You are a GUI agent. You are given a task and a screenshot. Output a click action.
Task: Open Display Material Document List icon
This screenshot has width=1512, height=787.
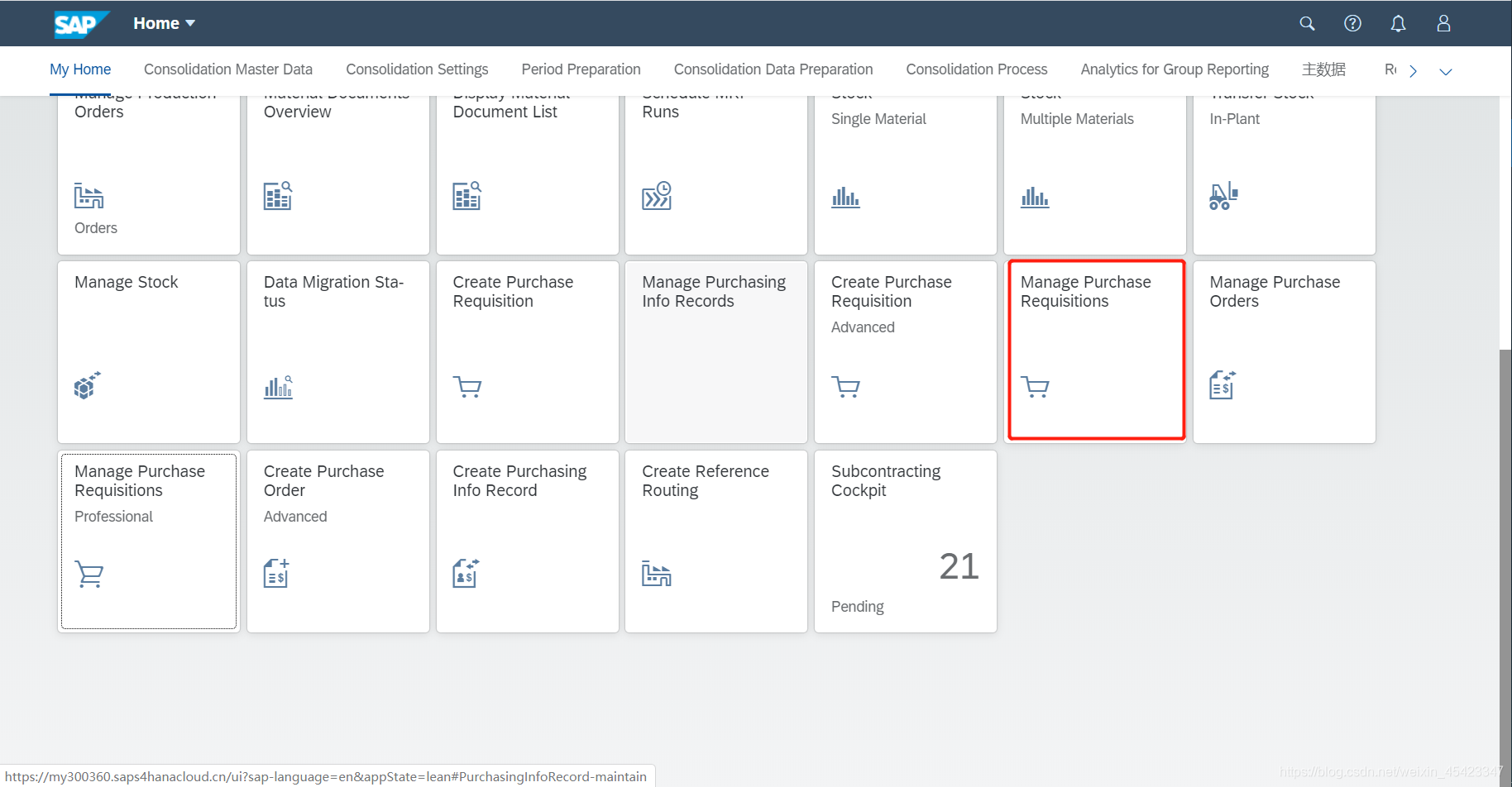click(467, 196)
